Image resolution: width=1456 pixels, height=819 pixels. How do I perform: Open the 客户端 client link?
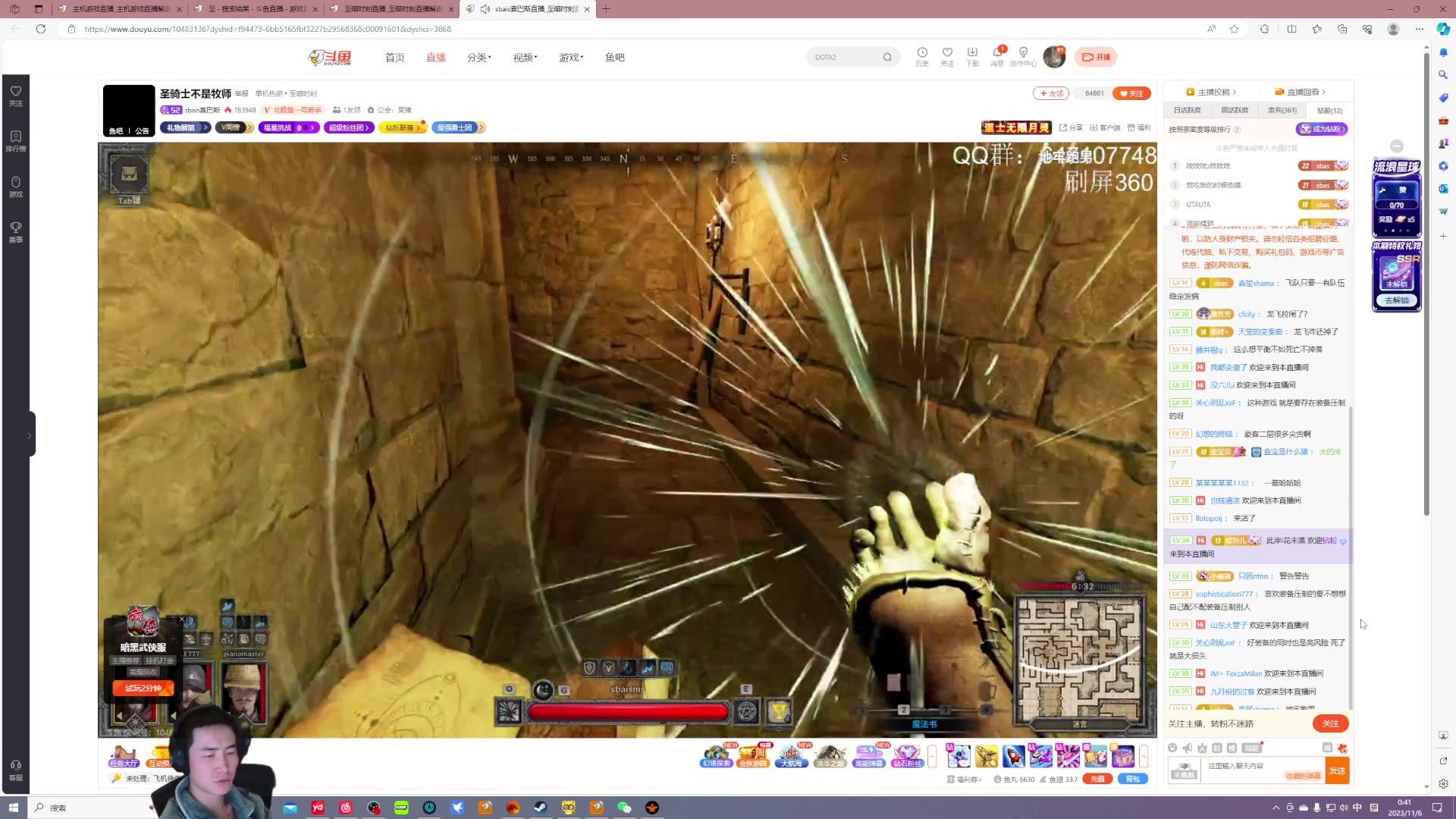1105,128
